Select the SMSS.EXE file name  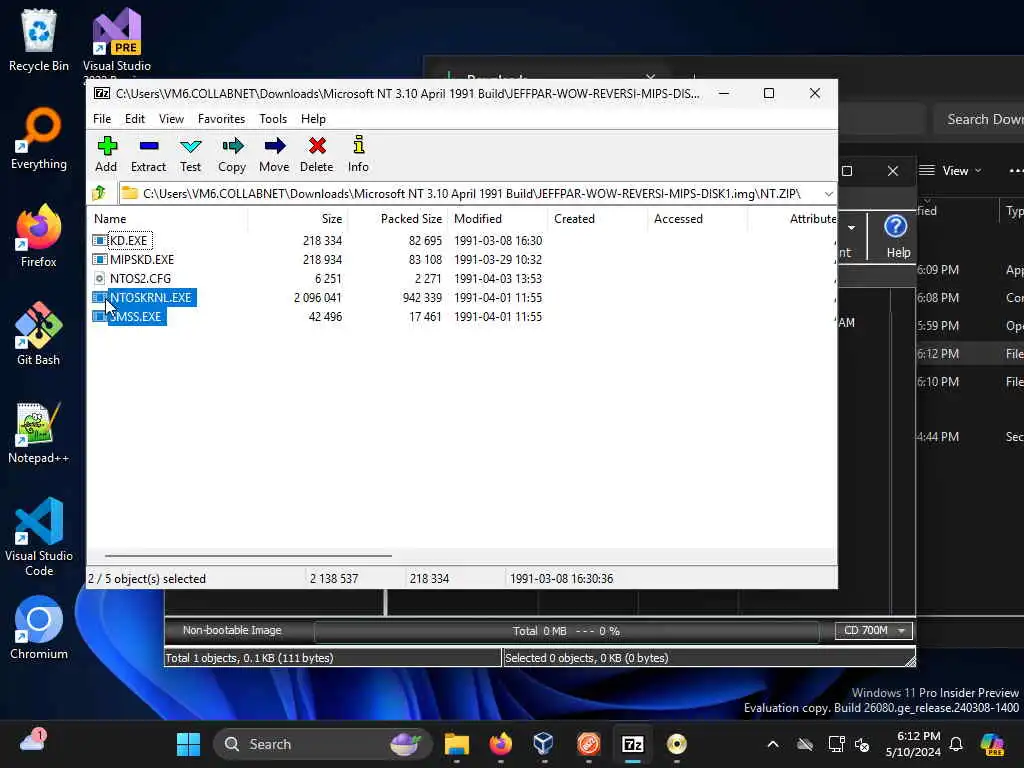pos(136,317)
